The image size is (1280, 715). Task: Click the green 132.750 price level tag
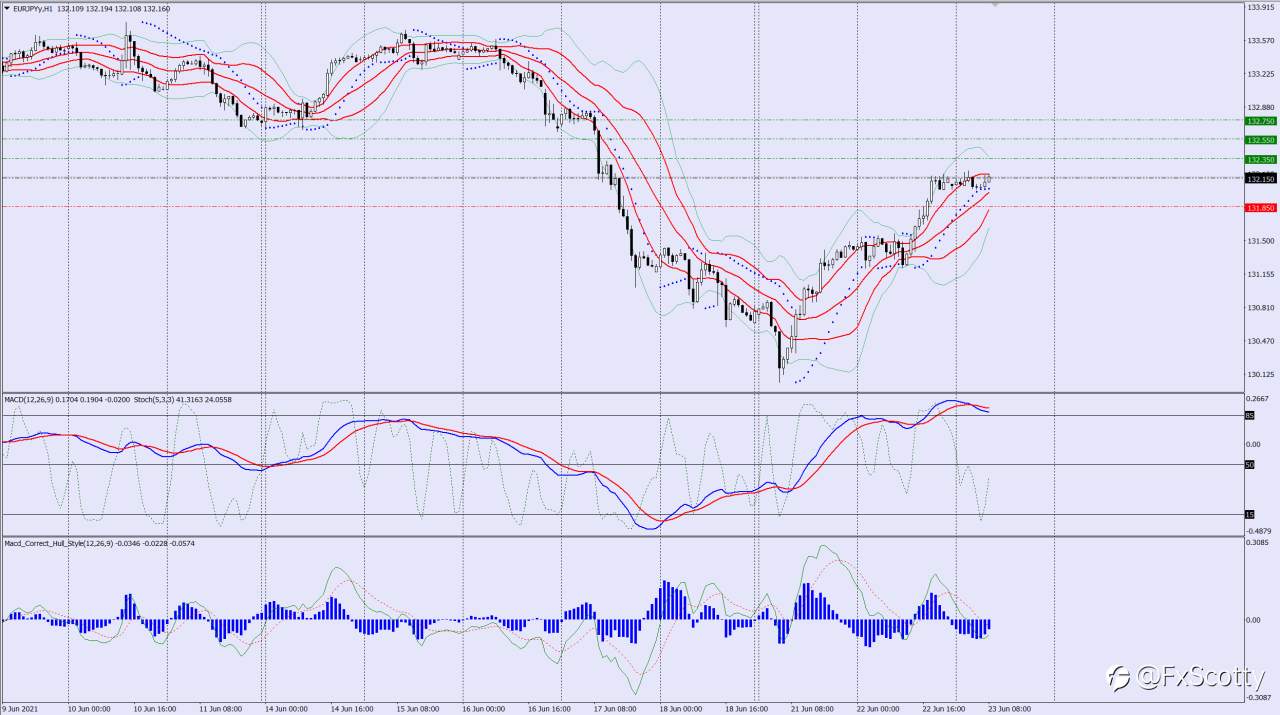pos(1261,120)
